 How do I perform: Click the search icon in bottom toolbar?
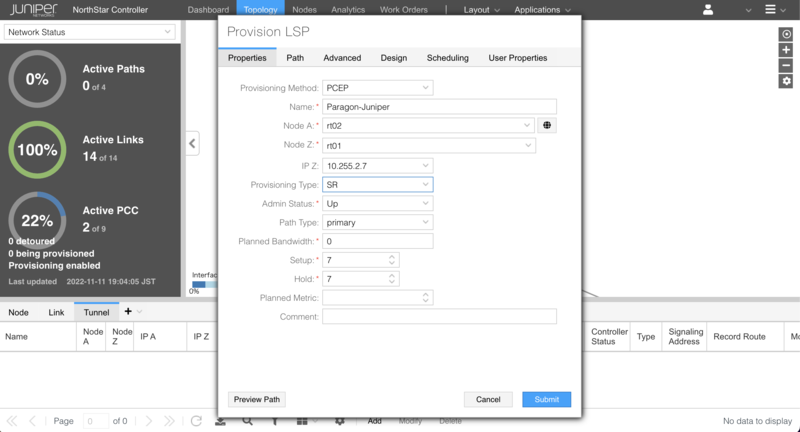(x=247, y=421)
